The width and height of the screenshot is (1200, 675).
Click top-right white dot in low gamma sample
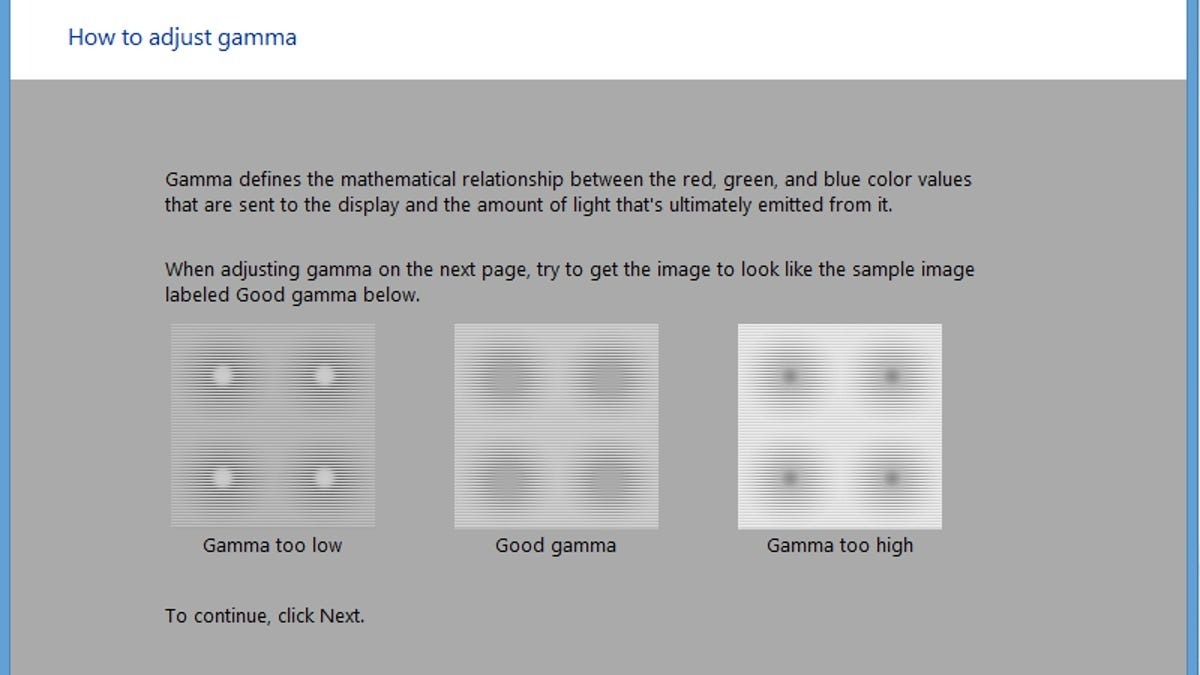[323, 376]
